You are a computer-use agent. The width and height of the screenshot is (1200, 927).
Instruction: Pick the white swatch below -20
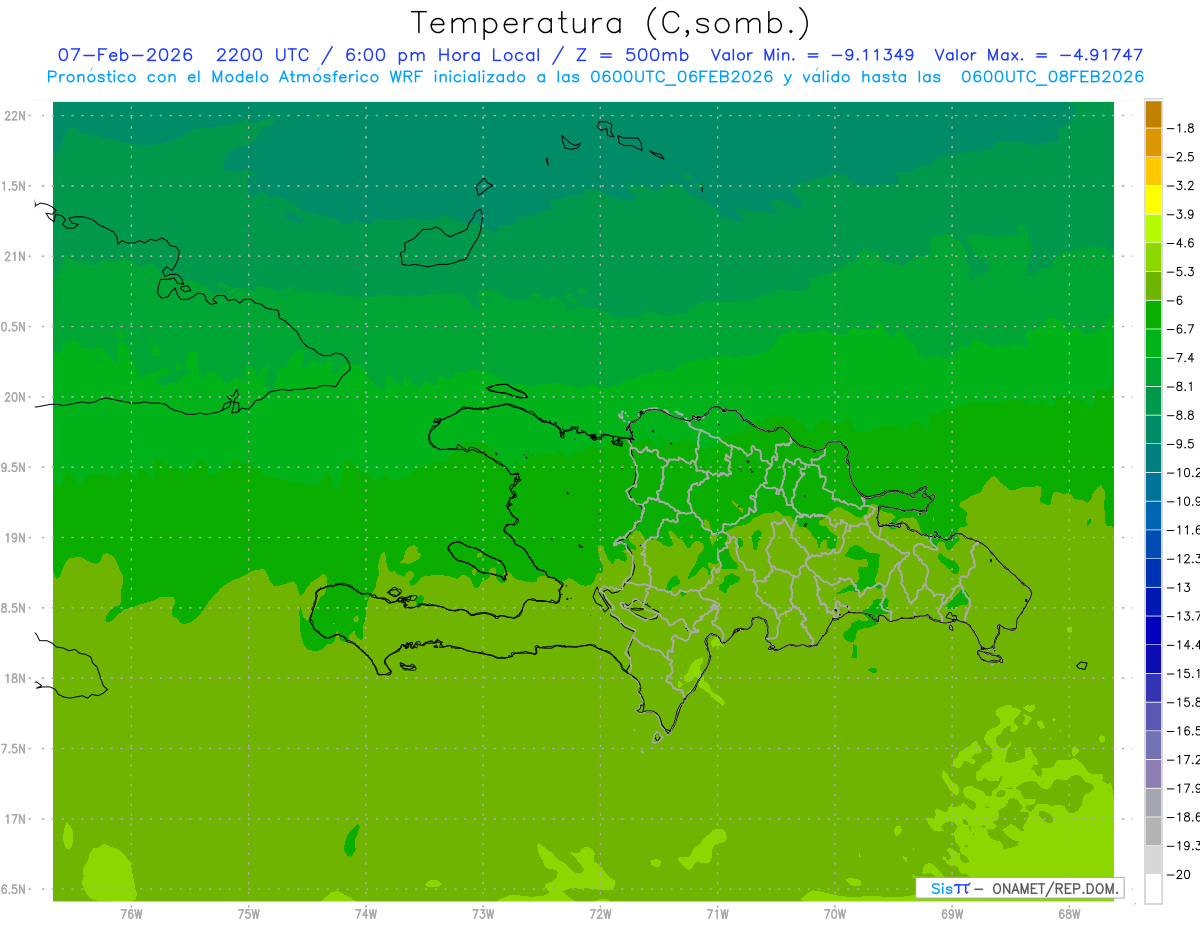click(1153, 888)
